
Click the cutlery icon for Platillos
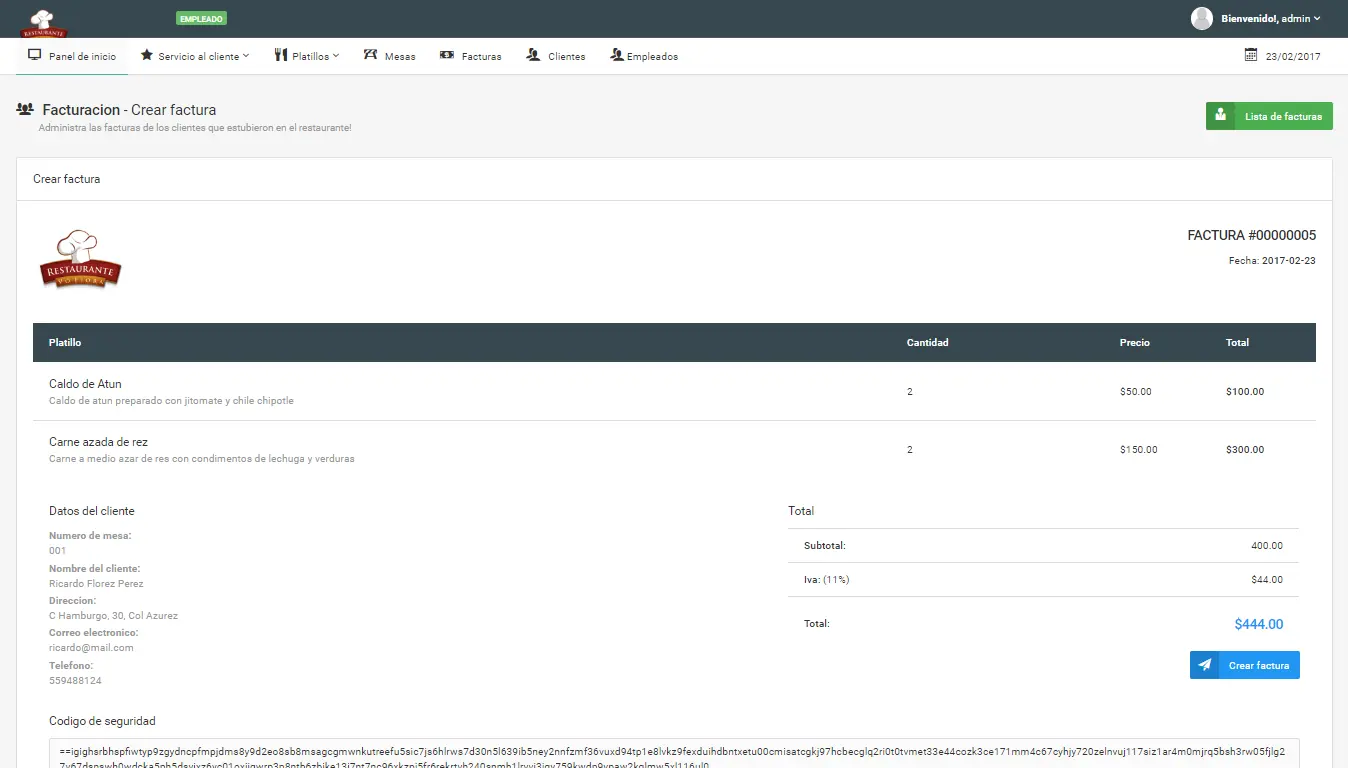(x=280, y=55)
